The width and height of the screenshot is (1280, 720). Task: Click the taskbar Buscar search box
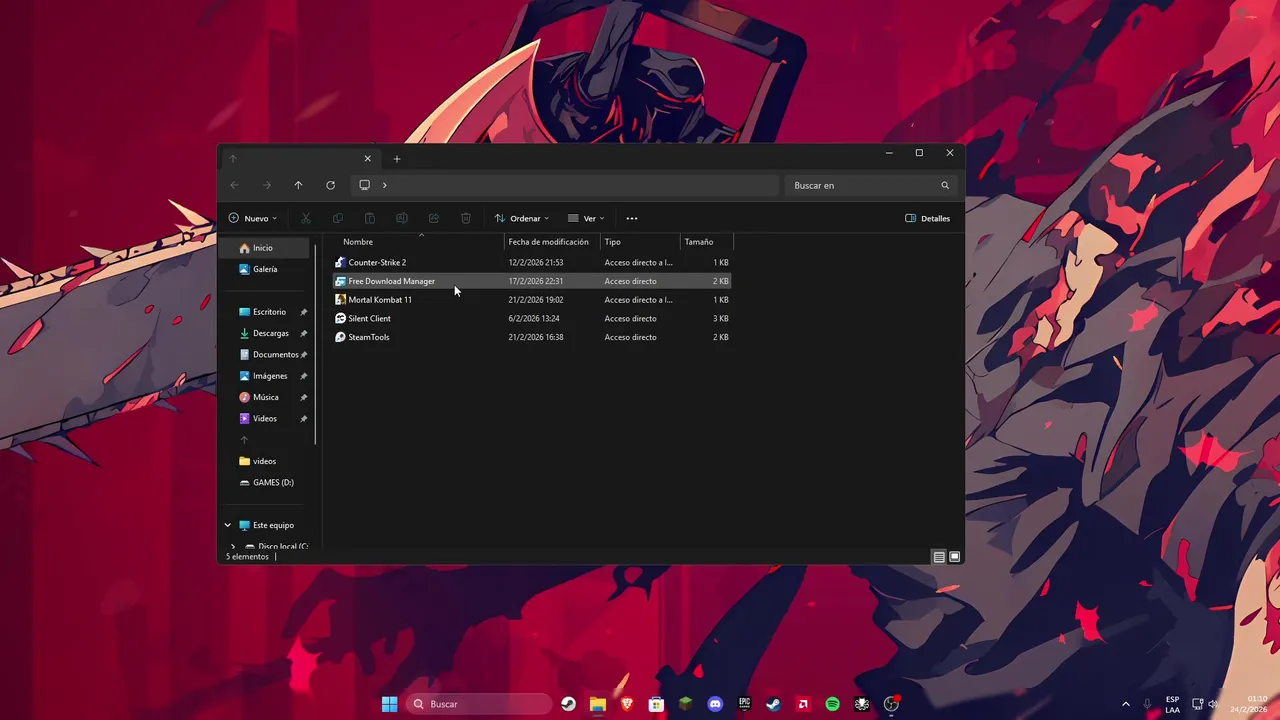tap(479, 704)
